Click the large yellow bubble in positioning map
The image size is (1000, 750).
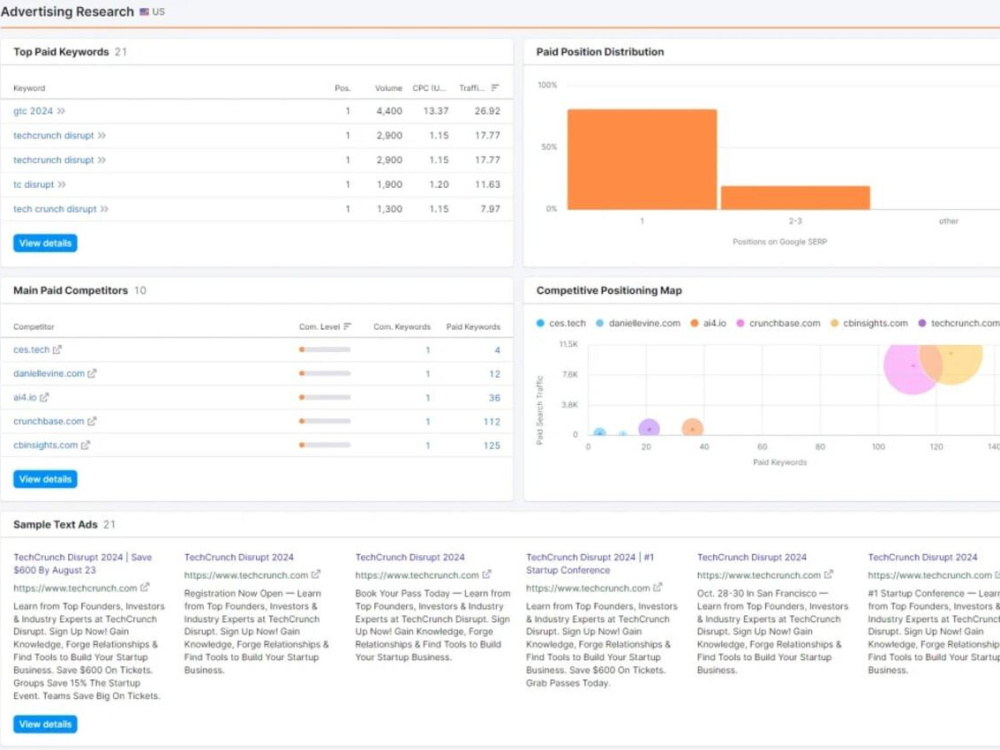coord(953,364)
